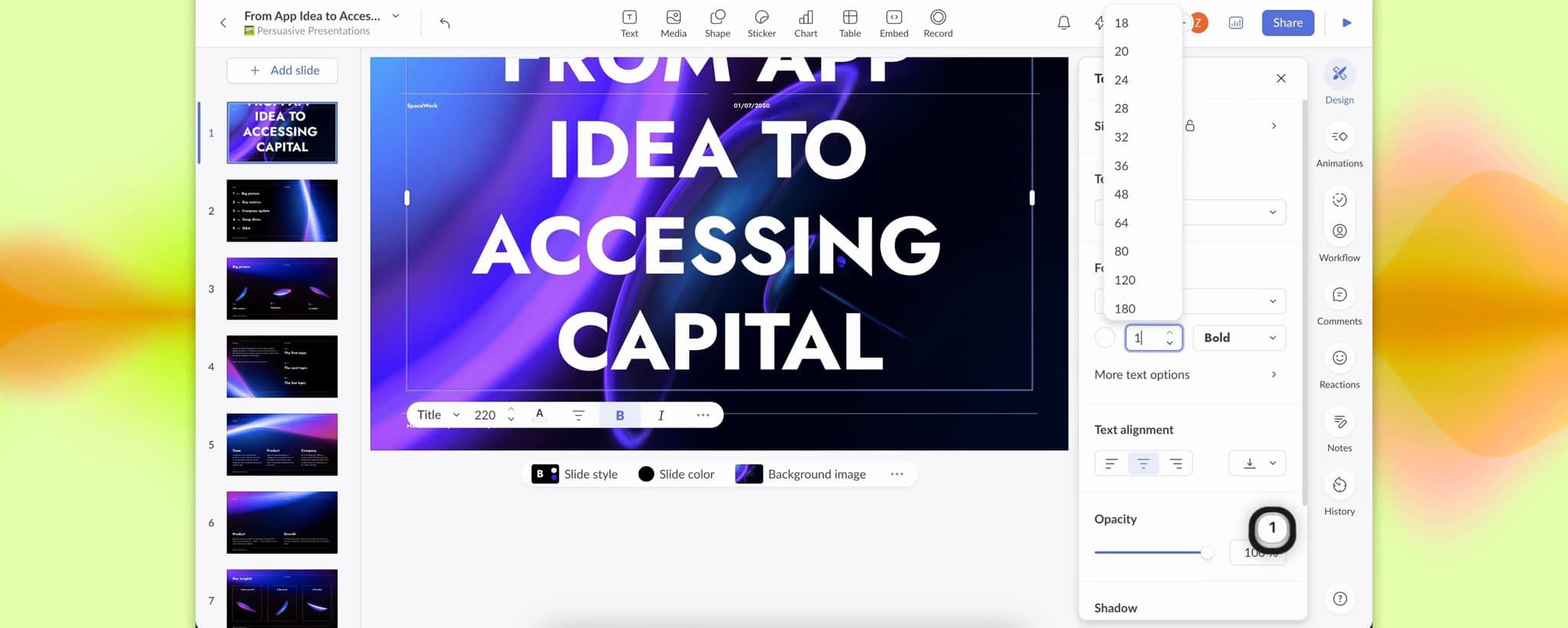Set text alignment to right
This screenshot has height=628, width=1568.
[x=1176, y=463]
